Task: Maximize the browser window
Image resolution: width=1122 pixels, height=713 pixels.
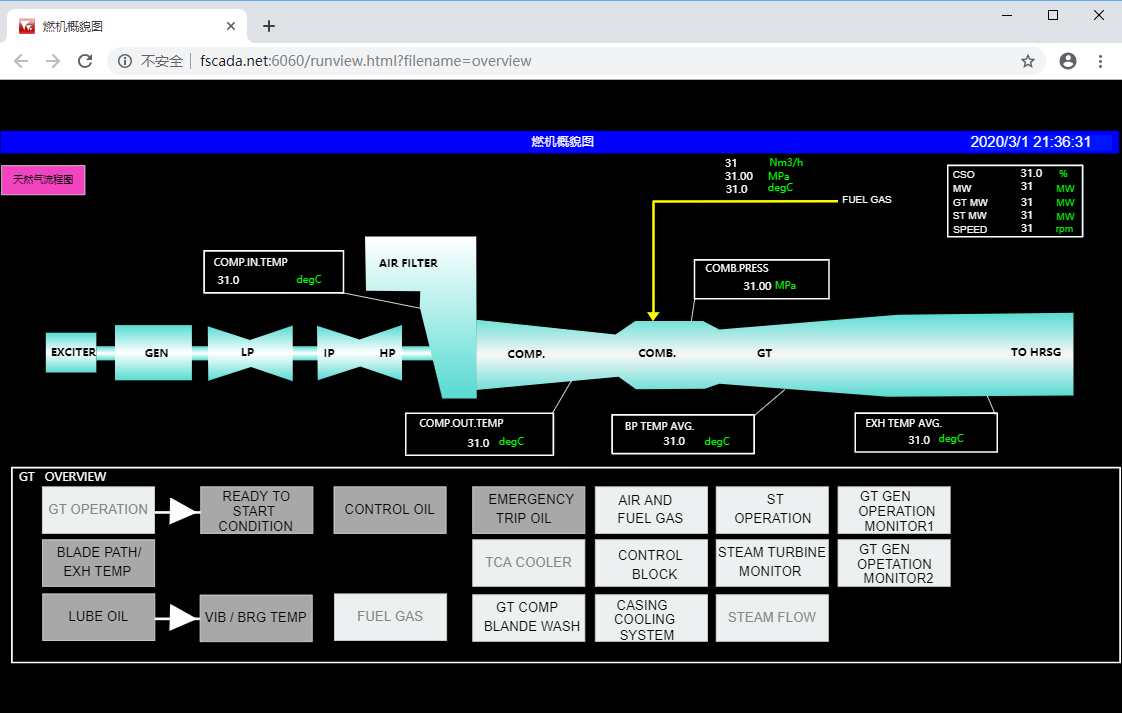Action: 1053,15
